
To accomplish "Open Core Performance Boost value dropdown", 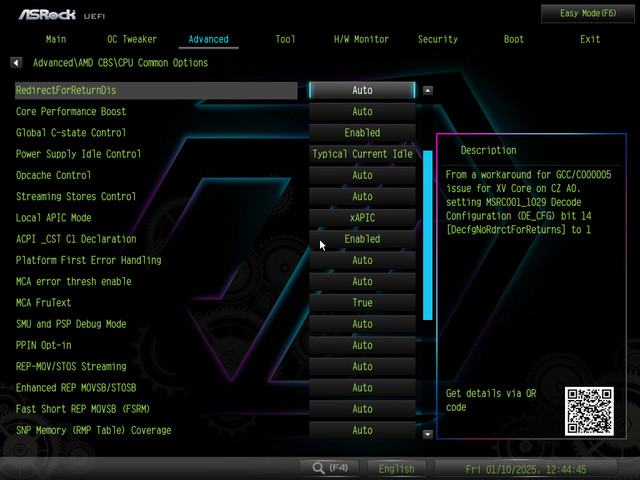I will [362, 111].
